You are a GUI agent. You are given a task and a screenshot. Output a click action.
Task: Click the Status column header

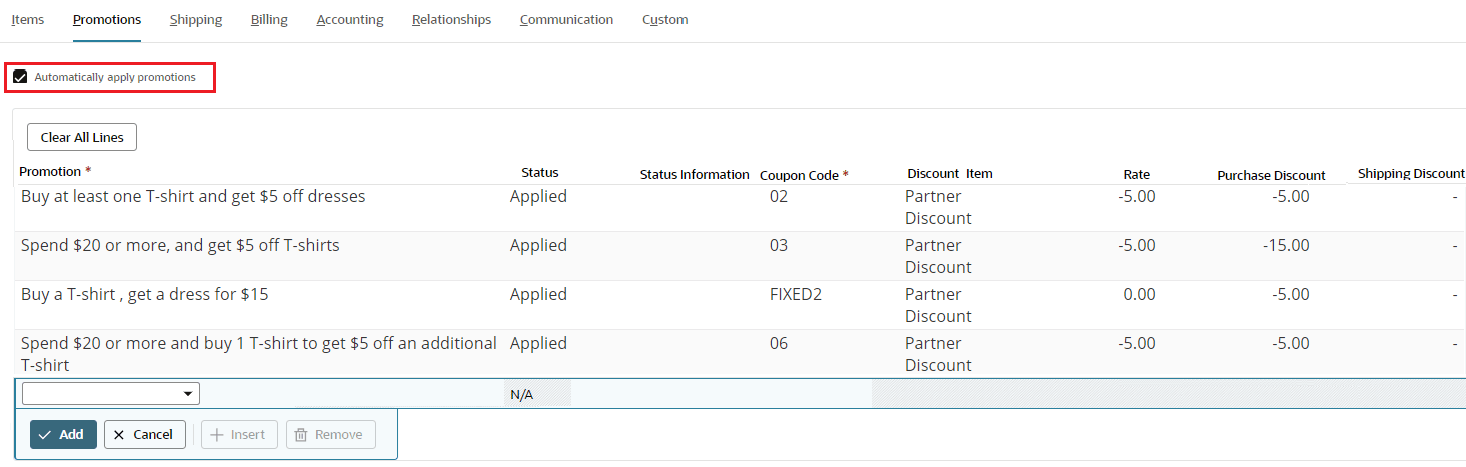click(x=540, y=172)
